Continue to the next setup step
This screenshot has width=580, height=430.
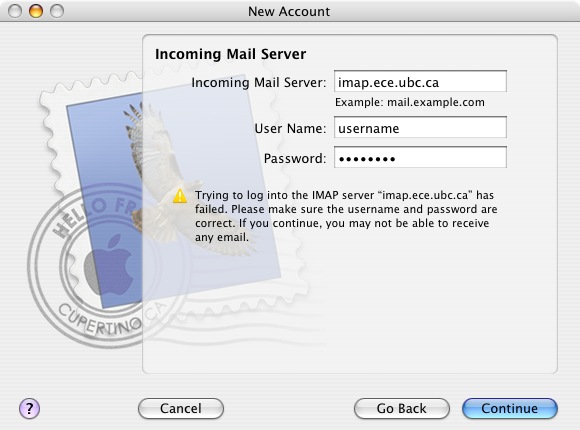click(x=509, y=409)
